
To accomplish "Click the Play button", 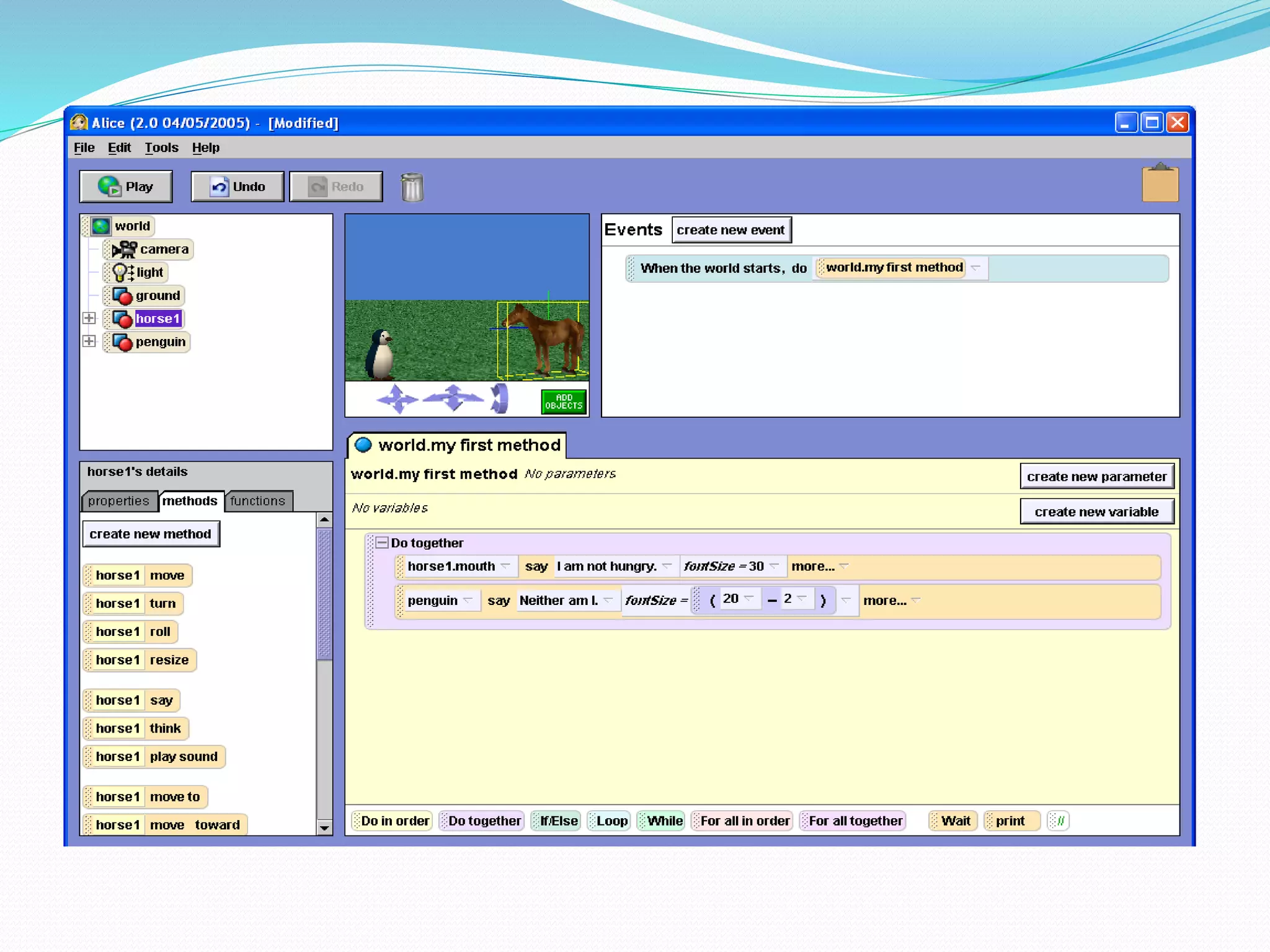I will [x=126, y=187].
